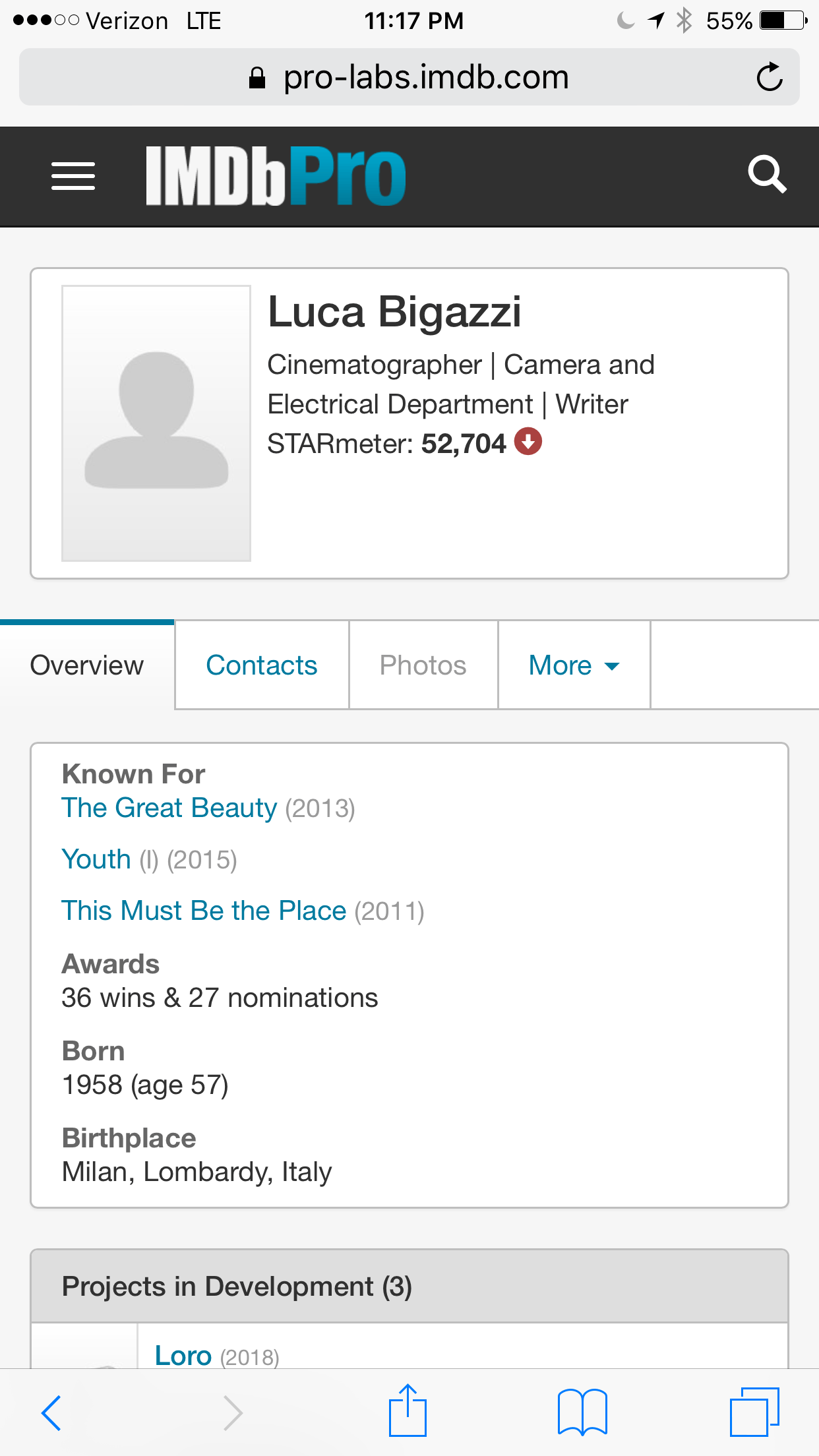Click the IMDbPro logo
The height and width of the screenshot is (1456, 819).
276,176
